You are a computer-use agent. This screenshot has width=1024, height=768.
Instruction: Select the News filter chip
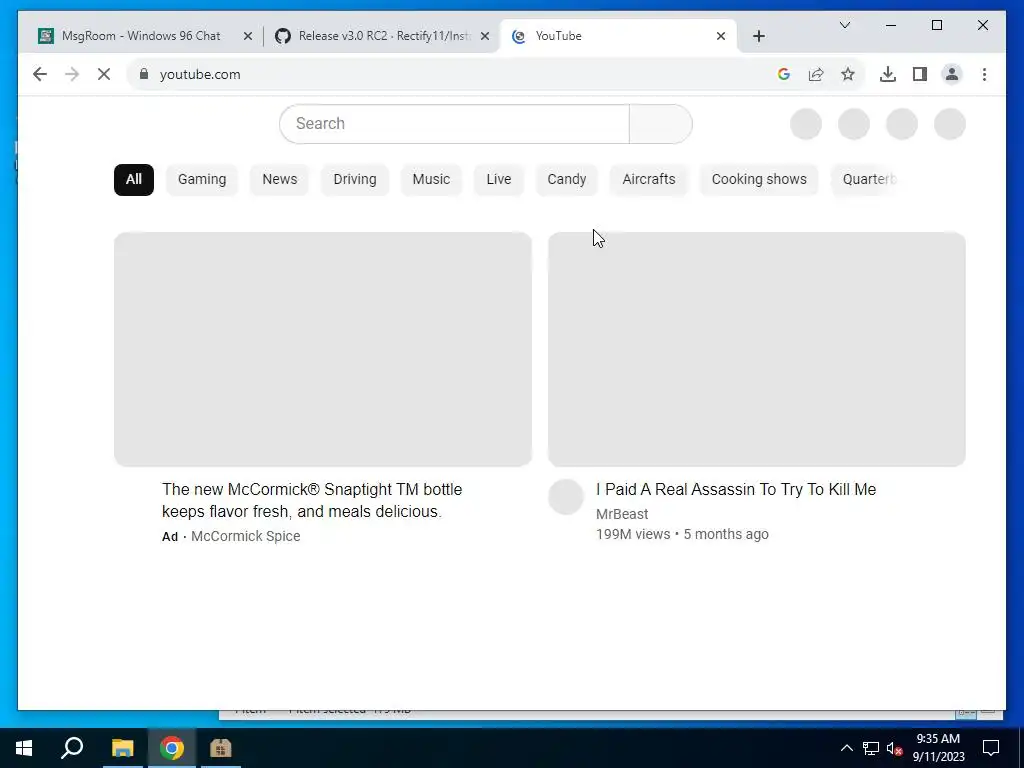pos(280,180)
